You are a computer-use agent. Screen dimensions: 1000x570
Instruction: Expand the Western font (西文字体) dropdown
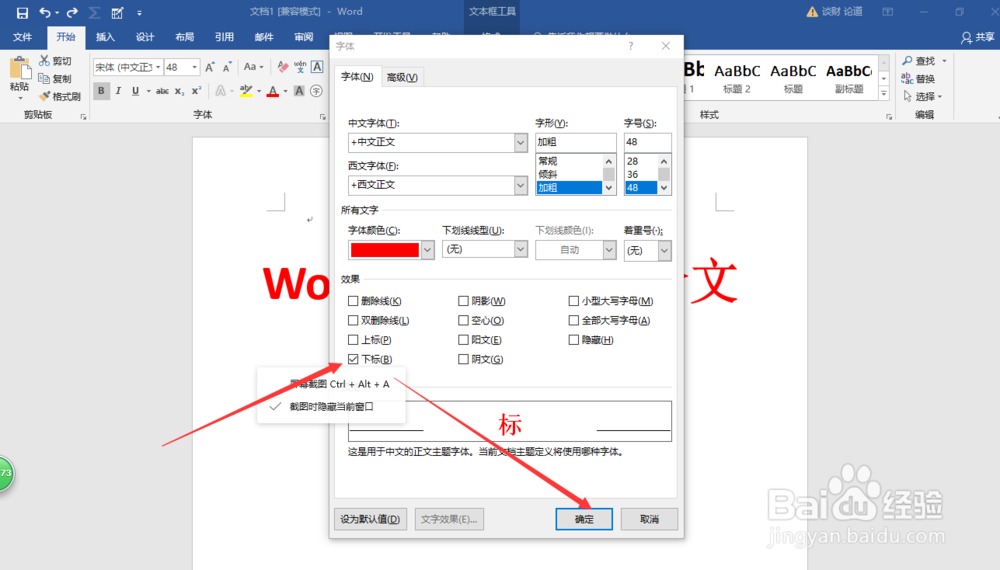pyautogui.click(x=520, y=185)
